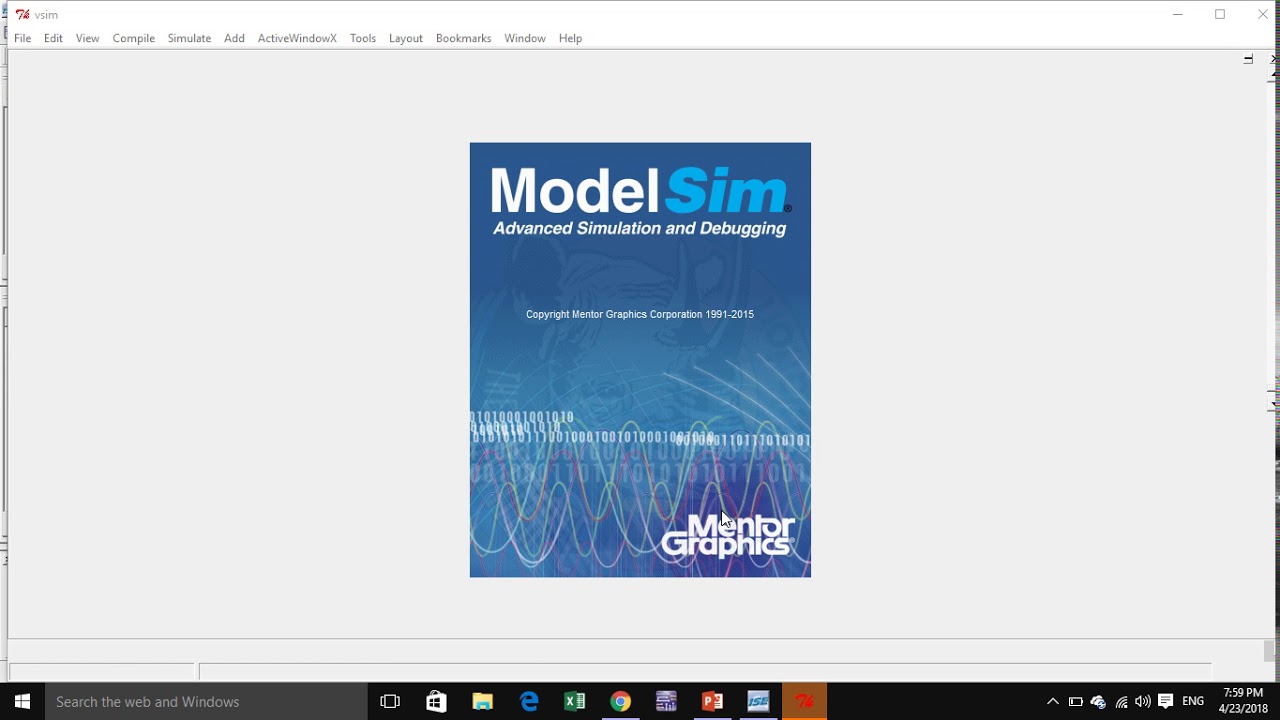Launch Microsoft Edge from taskbar
This screenshot has width=1280, height=720.
pyautogui.click(x=529, y=702)
